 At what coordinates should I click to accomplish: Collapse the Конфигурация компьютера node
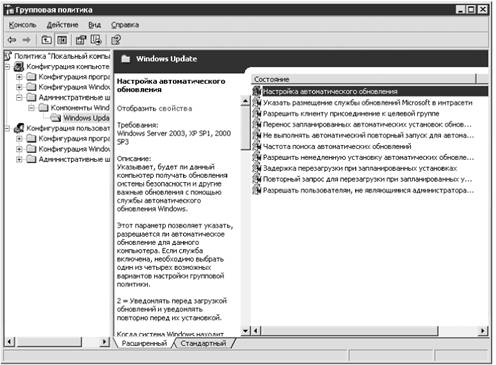point(7,67)
